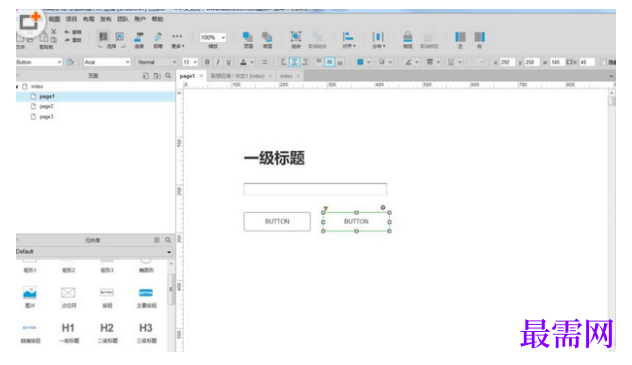This screenshot has height=365, width=632.
Task: Toggle bold formatting
Action: click(207, 62)
